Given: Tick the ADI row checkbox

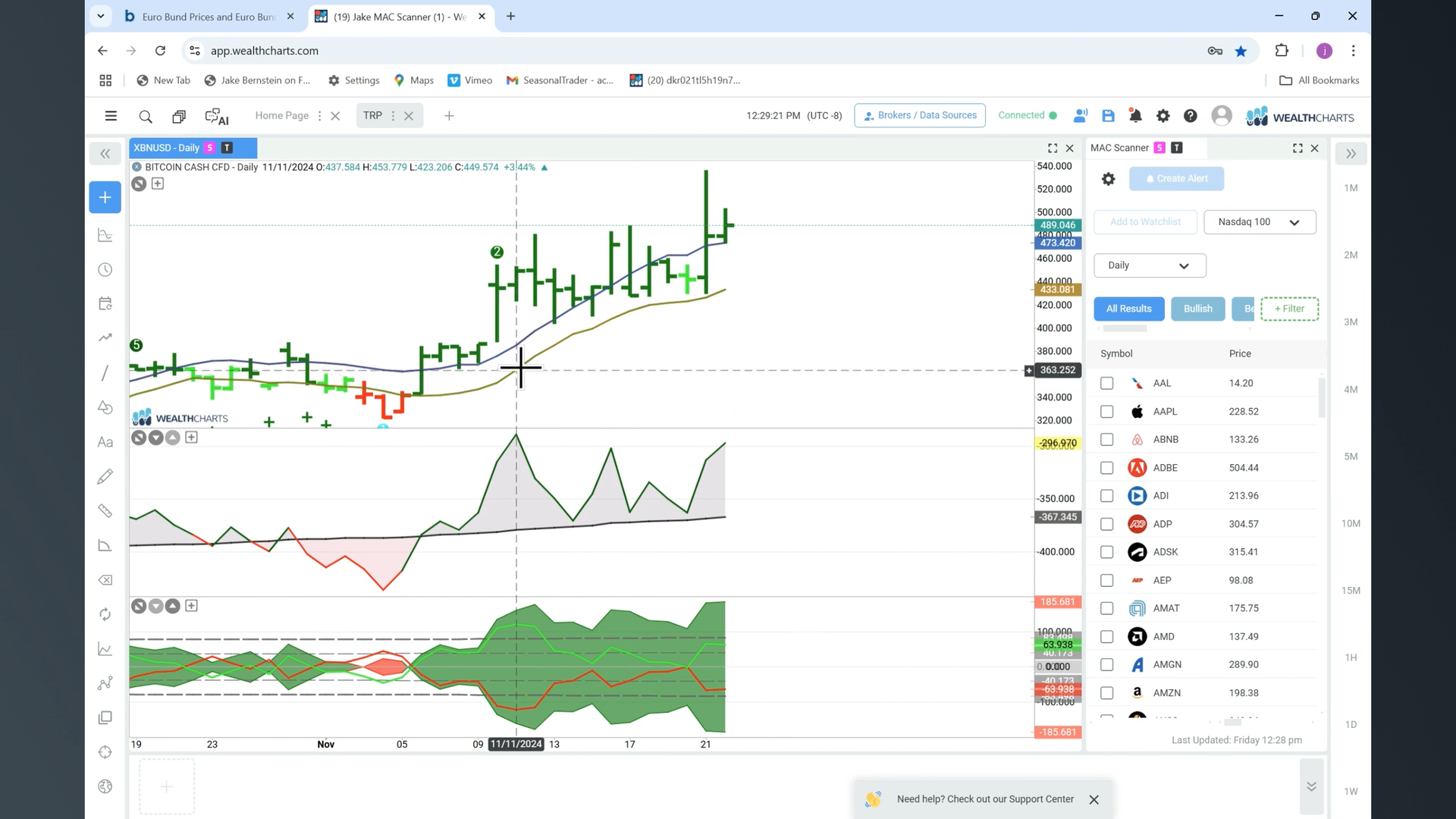Looking at the screenshot, I should click(x=1106, y=496).
